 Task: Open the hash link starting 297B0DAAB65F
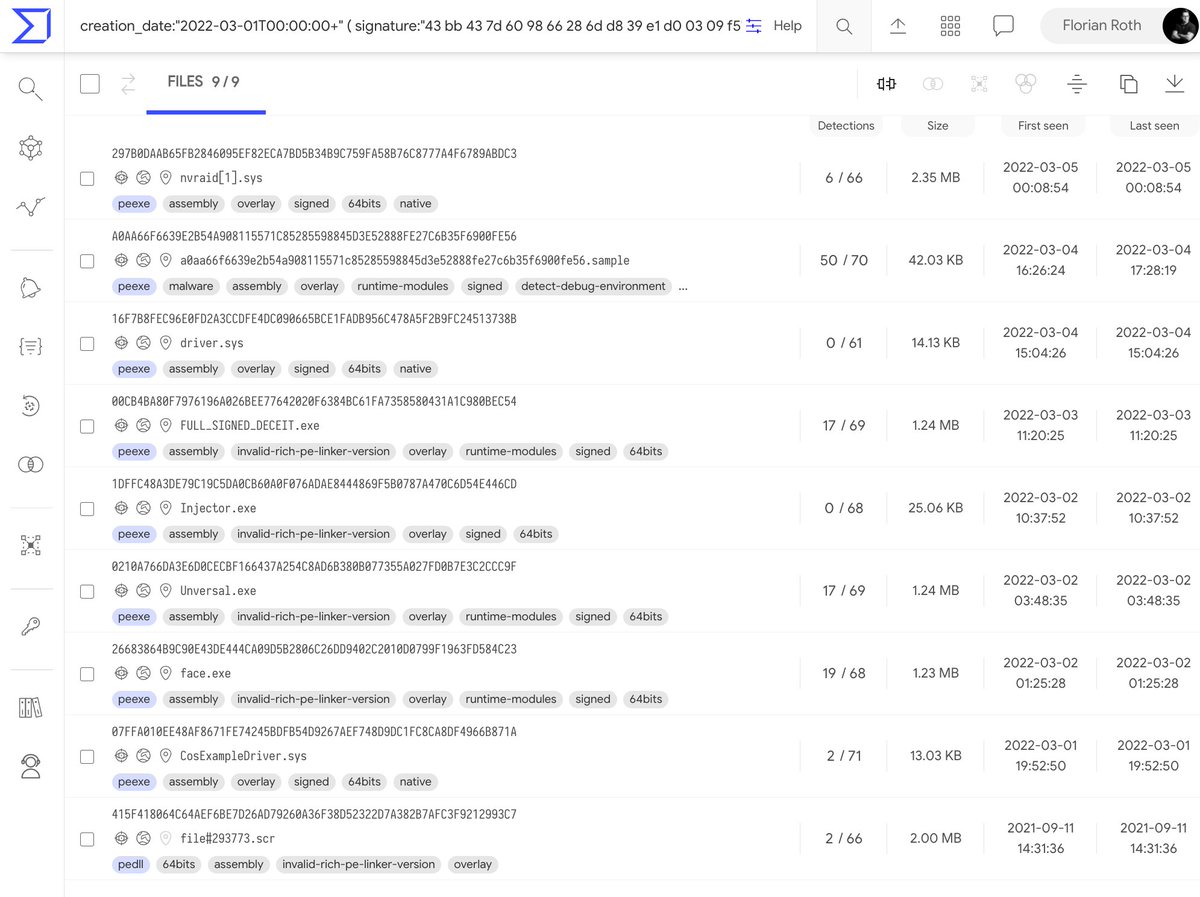314,154
